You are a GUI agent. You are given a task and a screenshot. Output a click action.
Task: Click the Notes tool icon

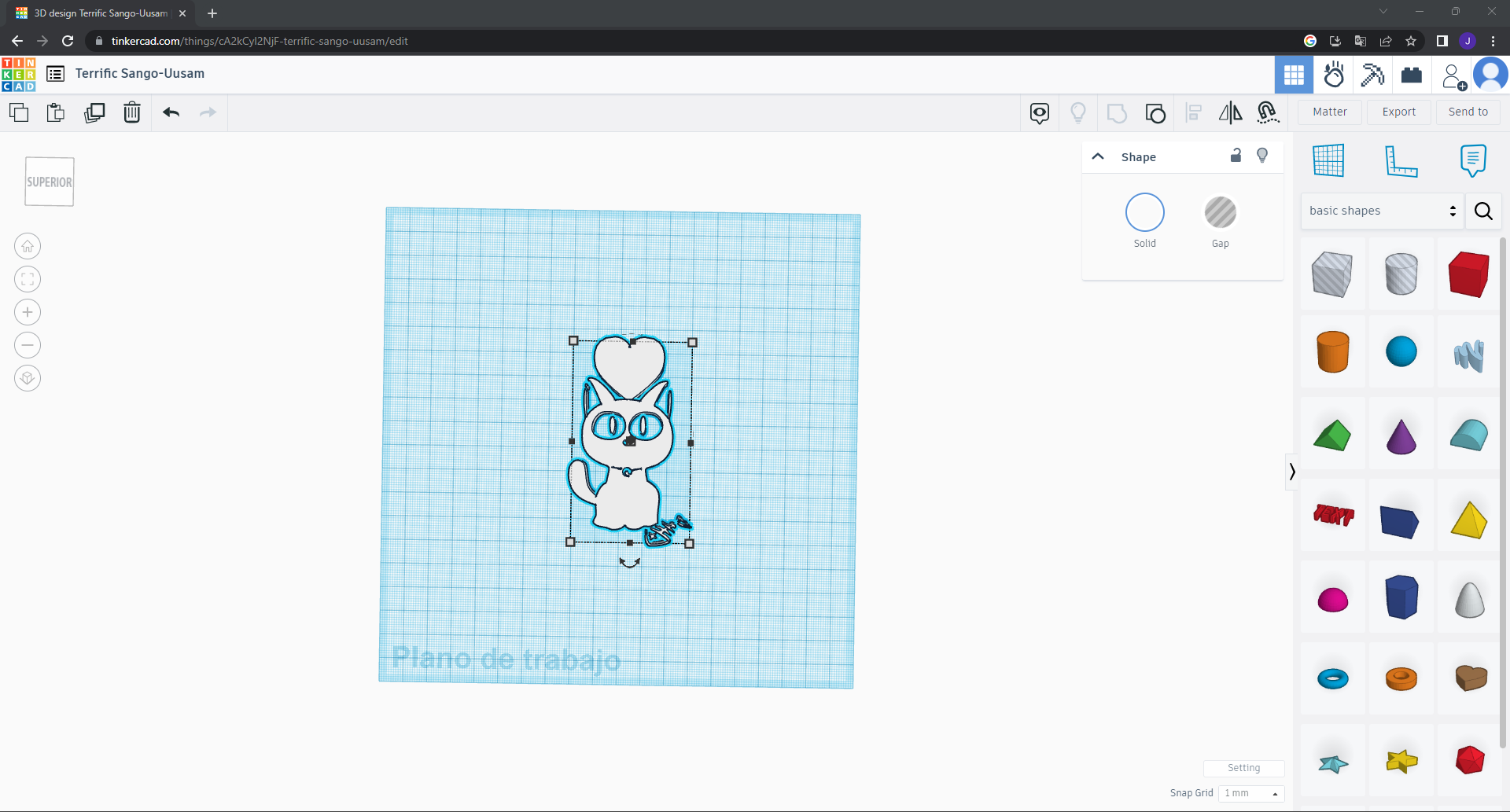pyautogui.click(x=1473, y=160)
